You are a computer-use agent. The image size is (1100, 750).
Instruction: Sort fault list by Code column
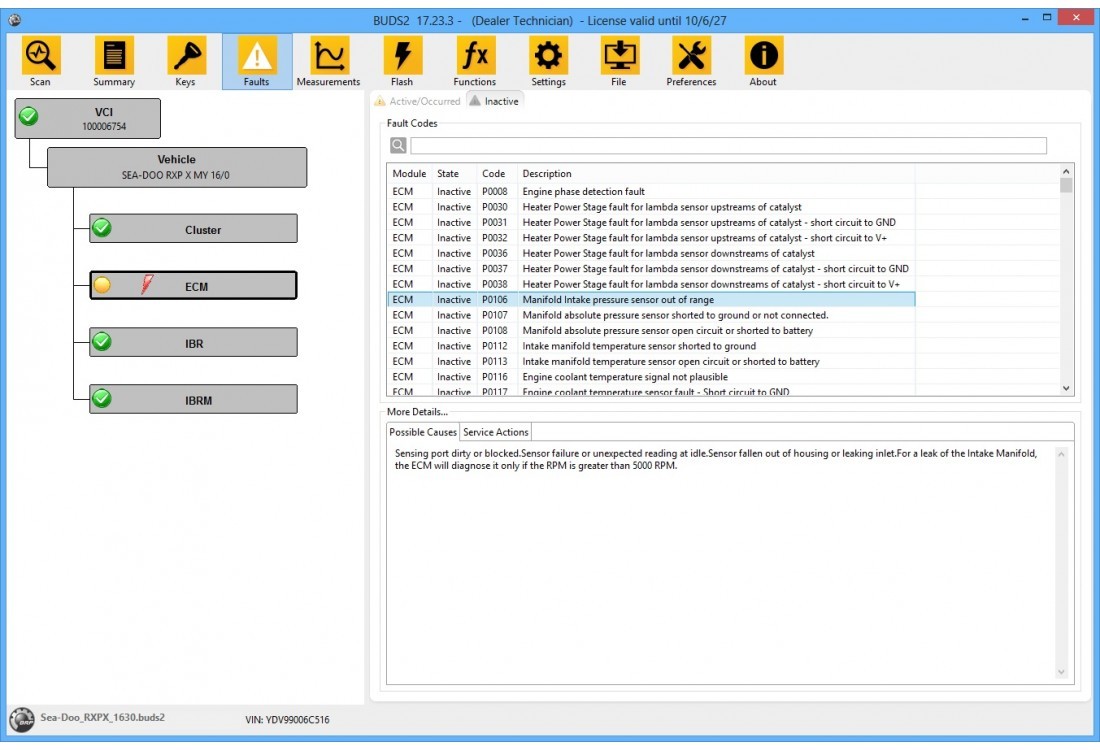click(494, 174)
